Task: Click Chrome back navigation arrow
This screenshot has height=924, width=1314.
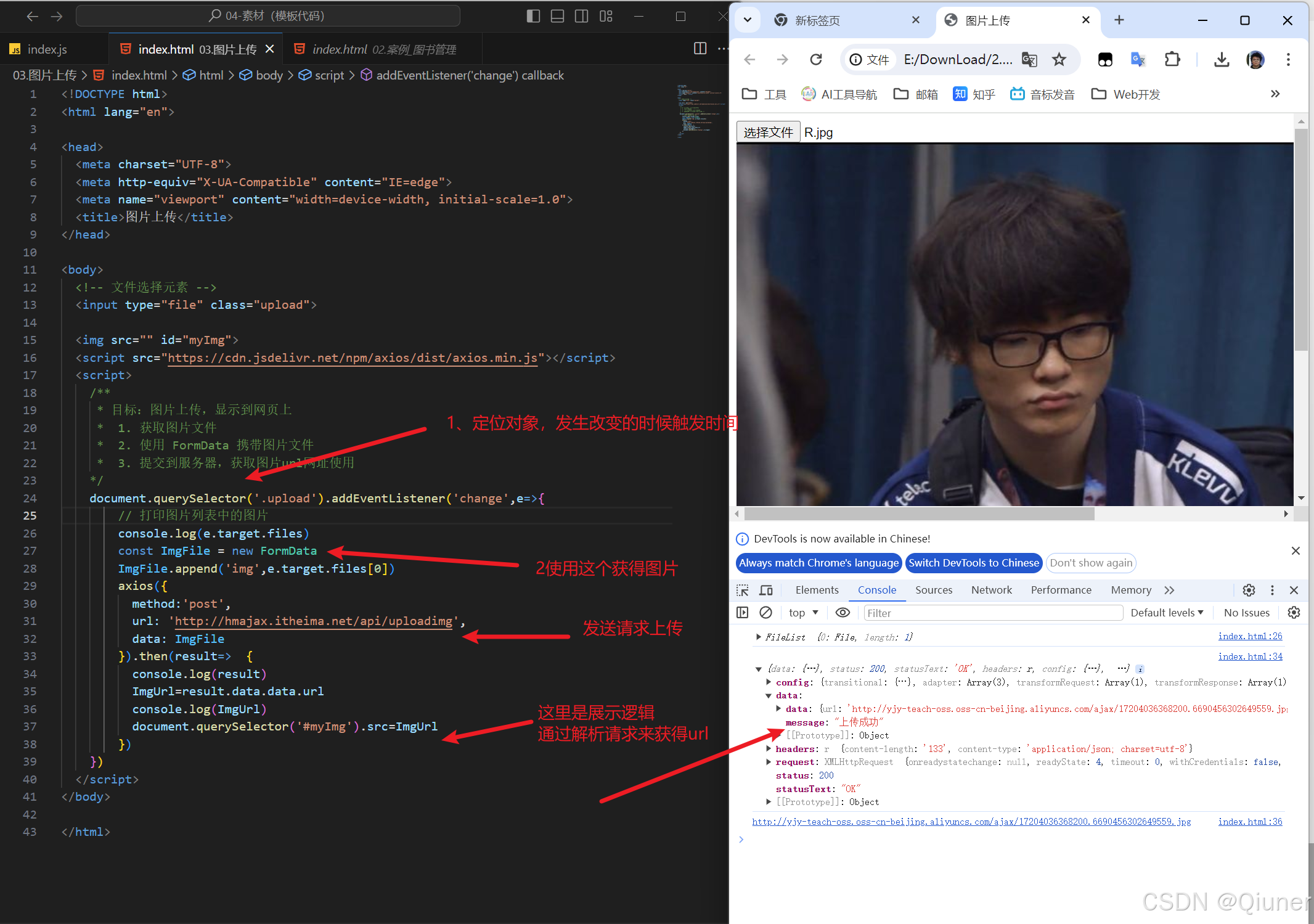Action: click(750, 60)
